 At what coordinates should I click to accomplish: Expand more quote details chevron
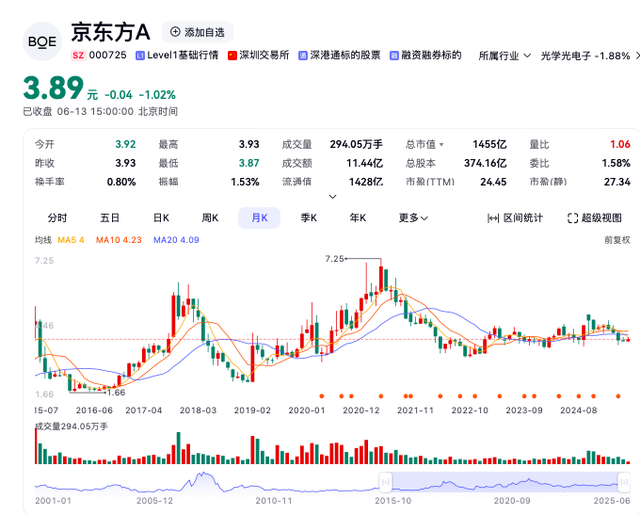(333, 197)
